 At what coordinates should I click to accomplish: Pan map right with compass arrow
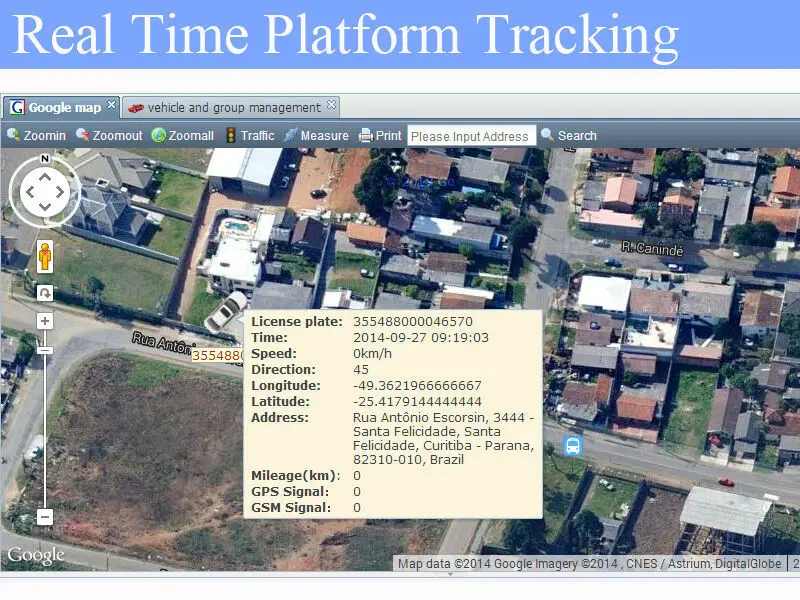tap(62, 192)
